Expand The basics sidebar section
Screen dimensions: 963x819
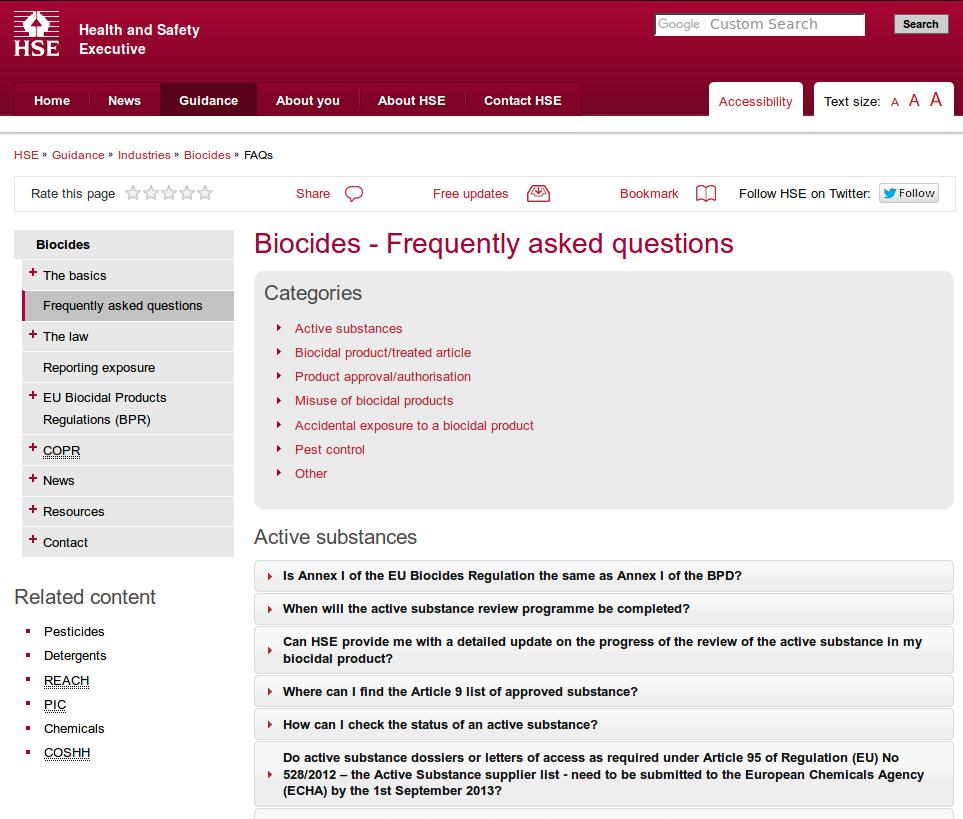(33, 273)
